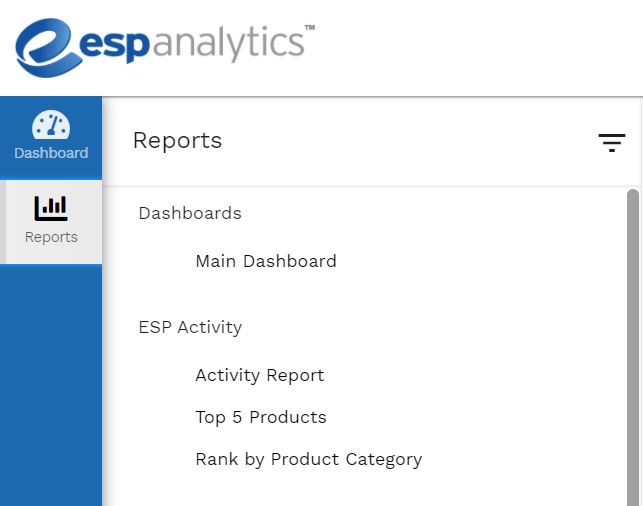Viewport: 643px width, 506px height.
Task: Collapse the ESP Activity category header
Action: [x=190, y=328]
